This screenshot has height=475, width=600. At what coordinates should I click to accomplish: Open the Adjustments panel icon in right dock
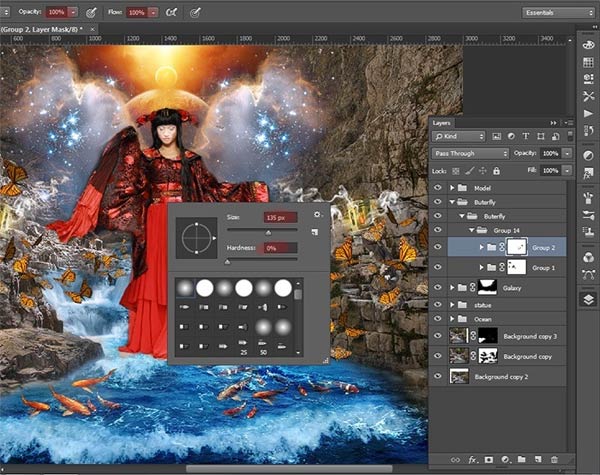588,155
